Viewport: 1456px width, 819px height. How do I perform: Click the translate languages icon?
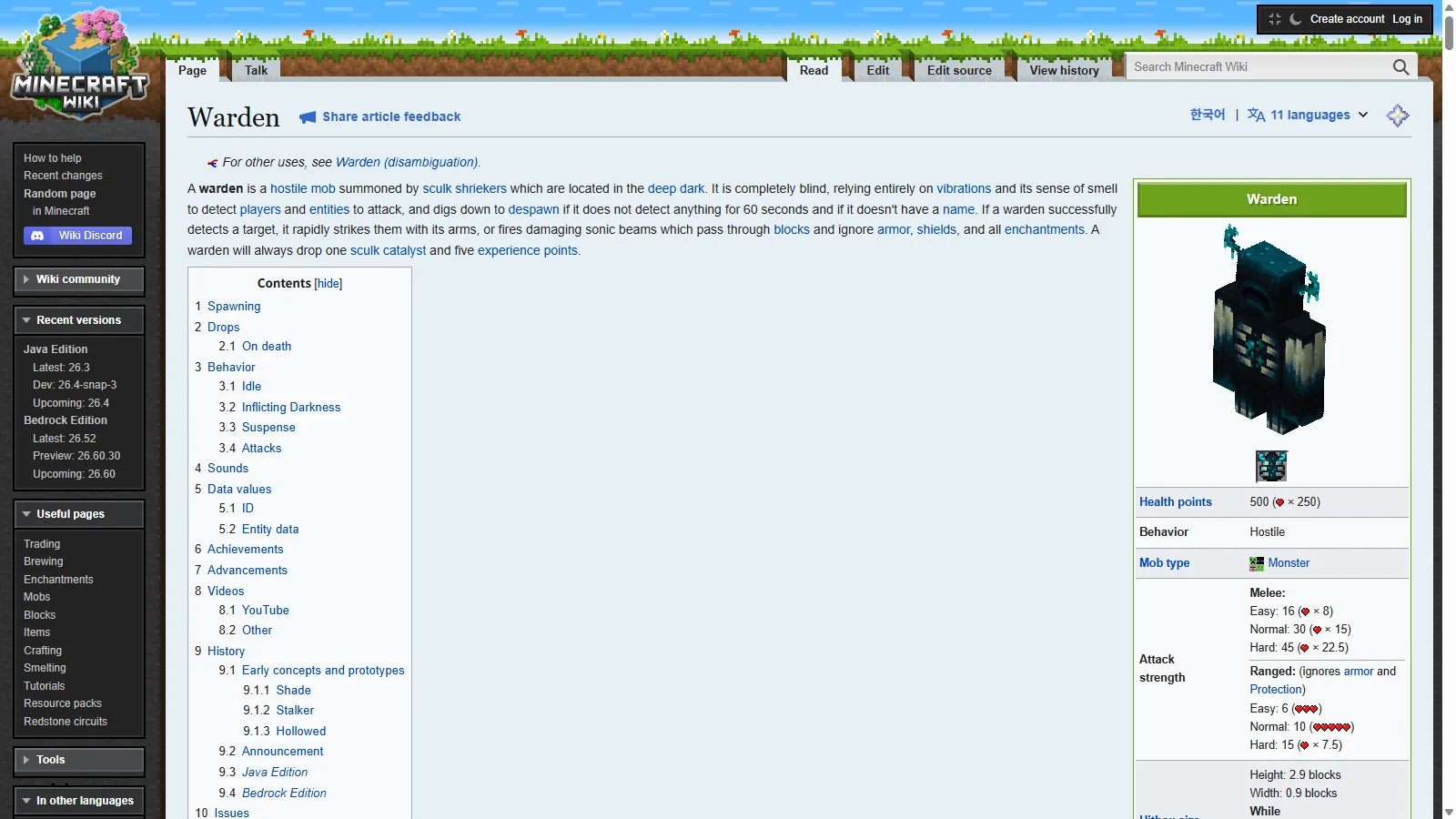[x=1257, y=115]
